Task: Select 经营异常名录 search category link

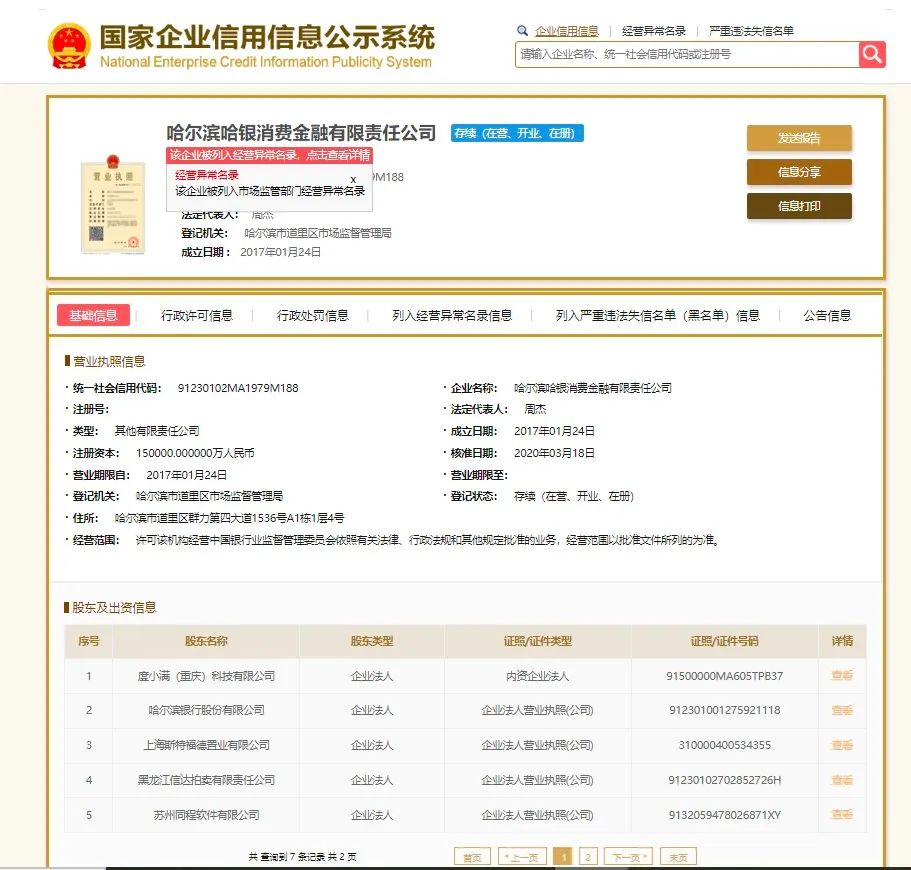Action: click(654, 31)
